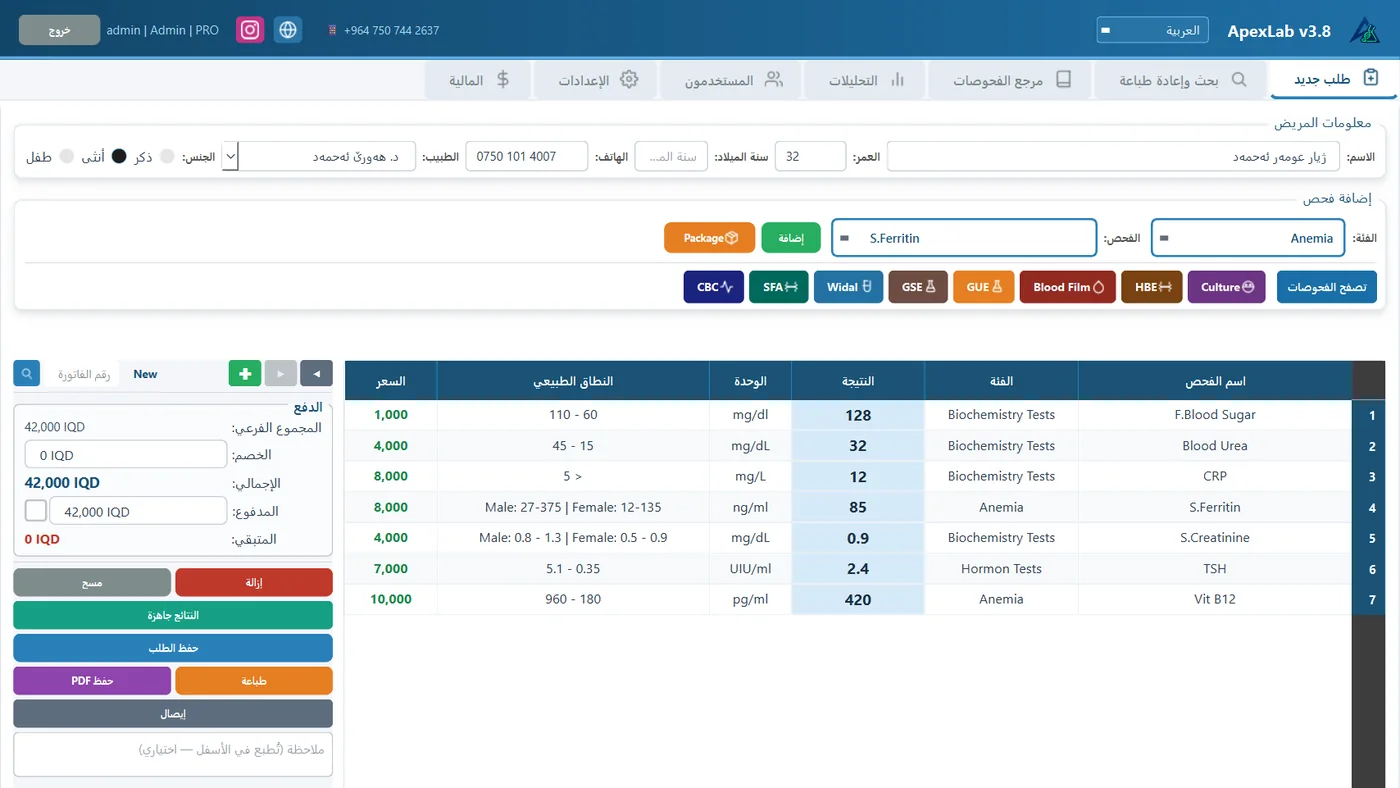Go to previous invoice arrow

point(317,374)
